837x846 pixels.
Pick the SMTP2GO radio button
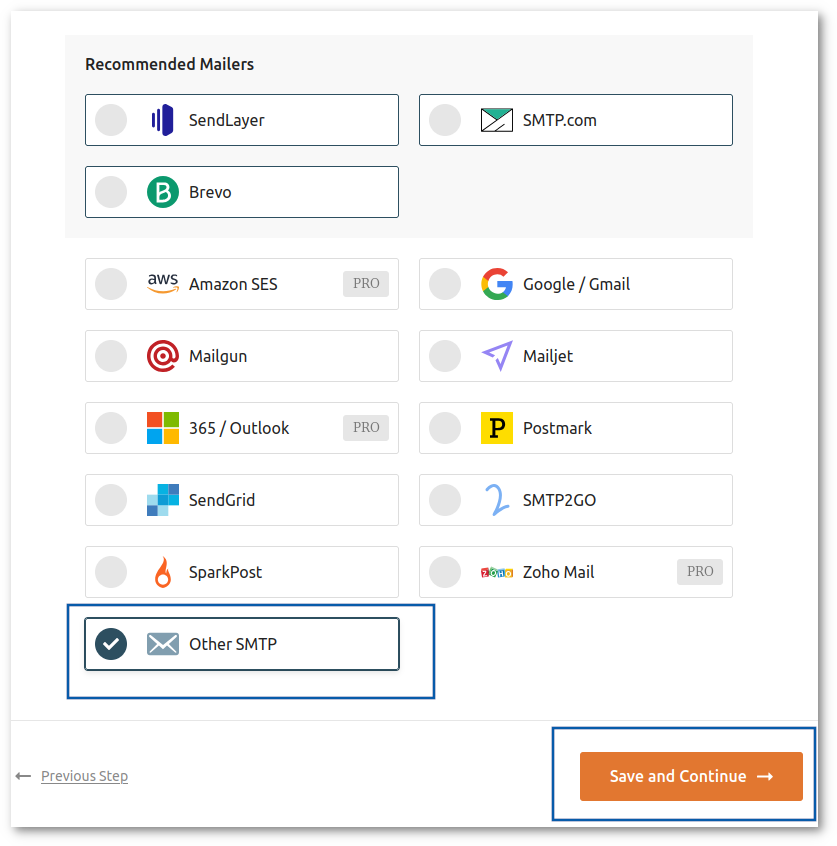[x=445, y=500]
